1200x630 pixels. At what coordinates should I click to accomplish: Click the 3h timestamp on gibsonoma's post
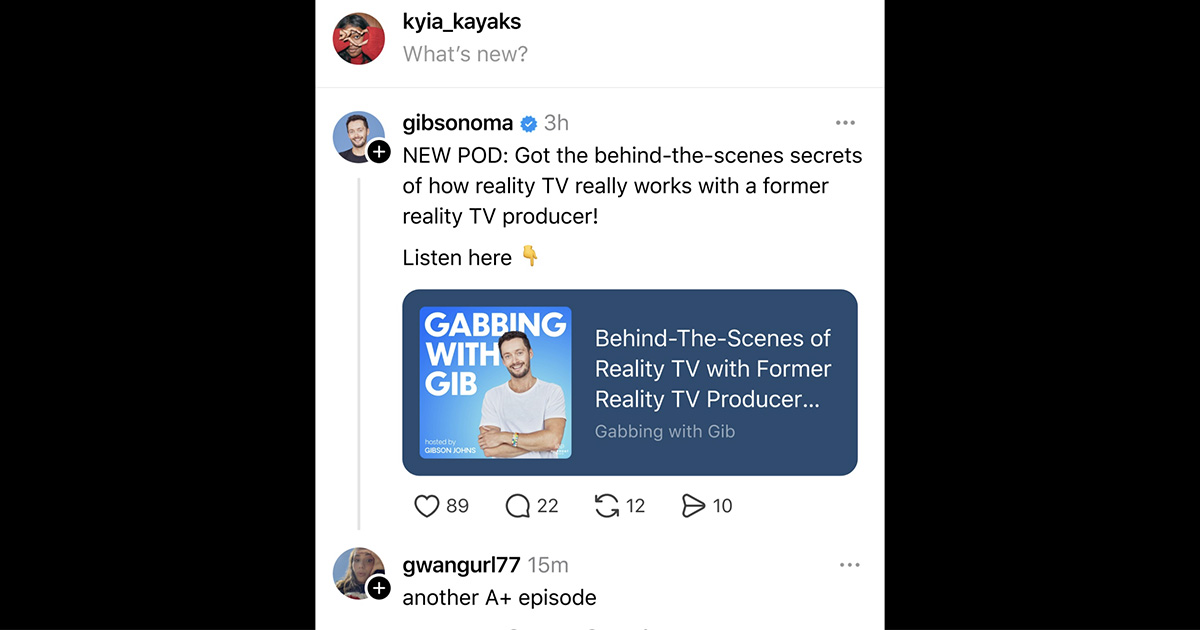556,123
